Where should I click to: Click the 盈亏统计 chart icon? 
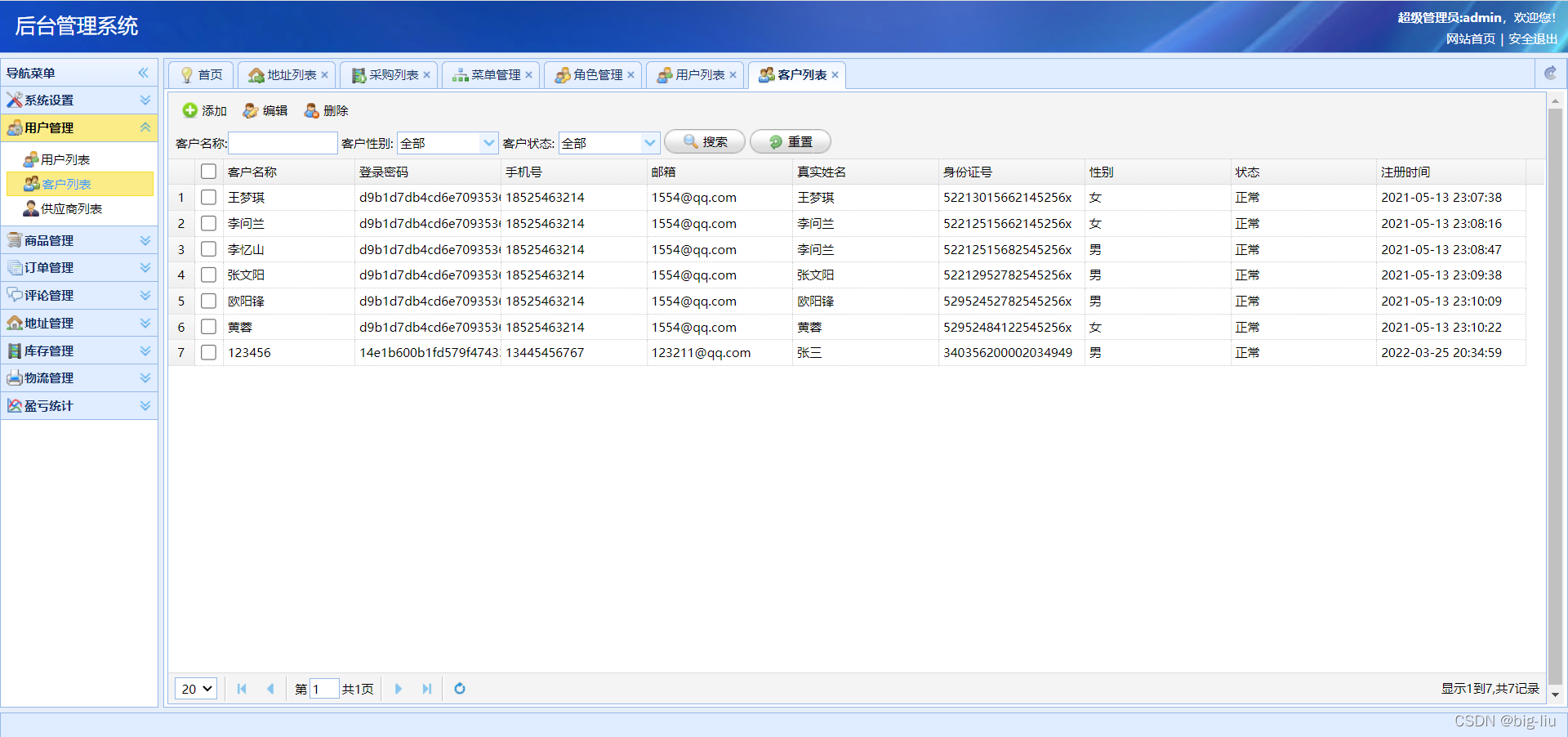point(15,405)
